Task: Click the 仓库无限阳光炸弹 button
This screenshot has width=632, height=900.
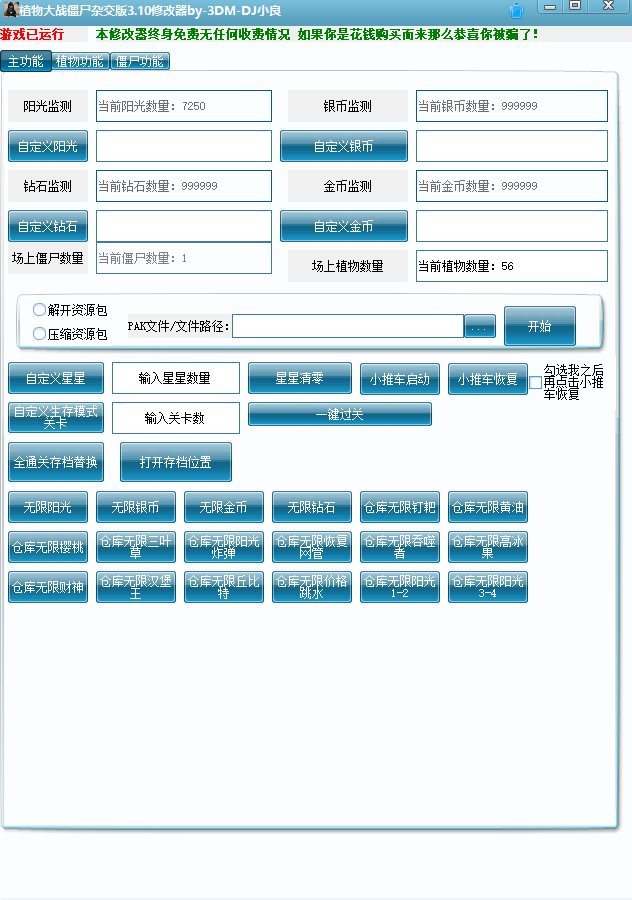Action: (224, 547)
